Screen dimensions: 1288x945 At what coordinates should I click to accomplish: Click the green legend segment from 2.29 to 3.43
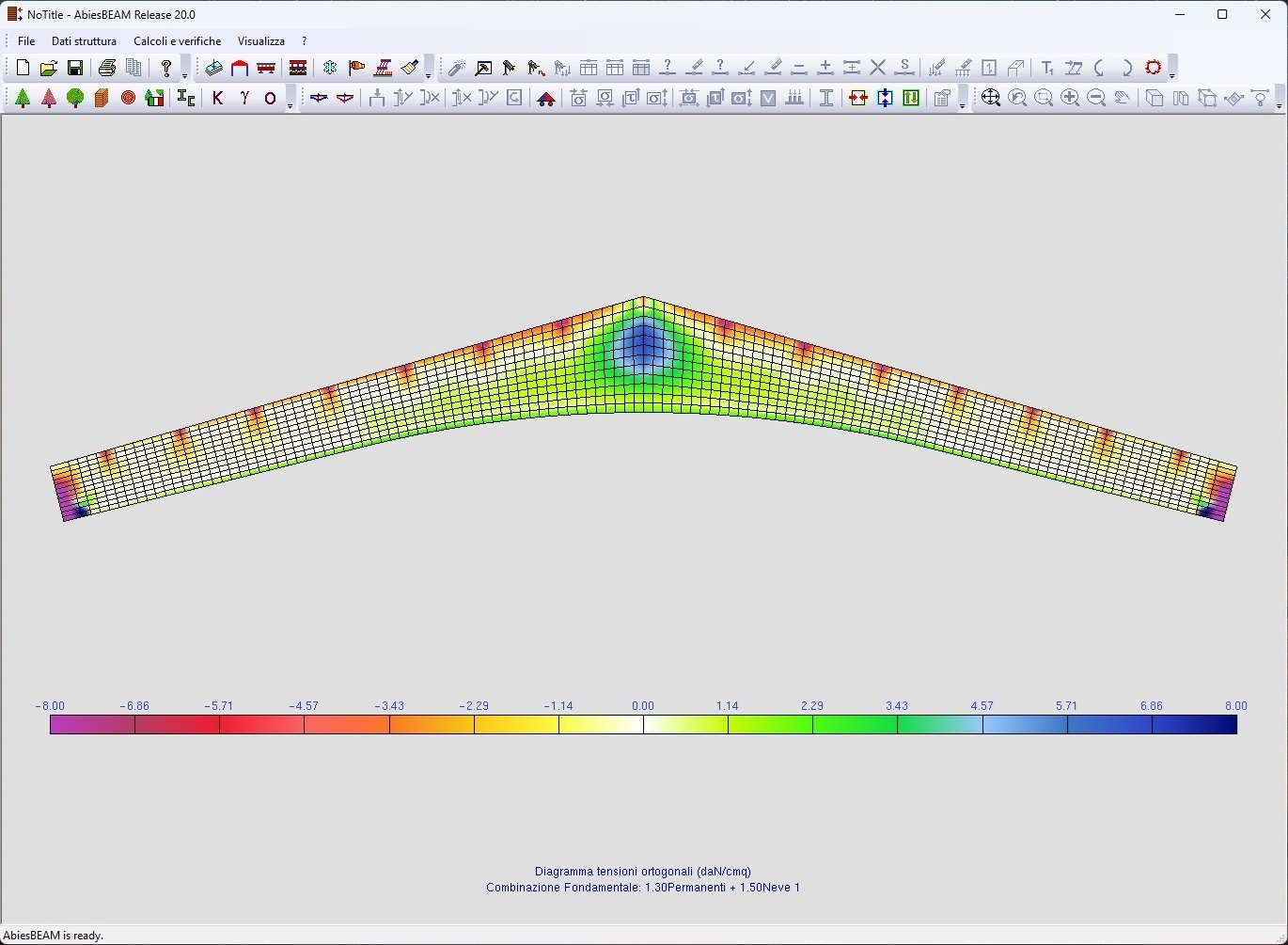[855, 725]
